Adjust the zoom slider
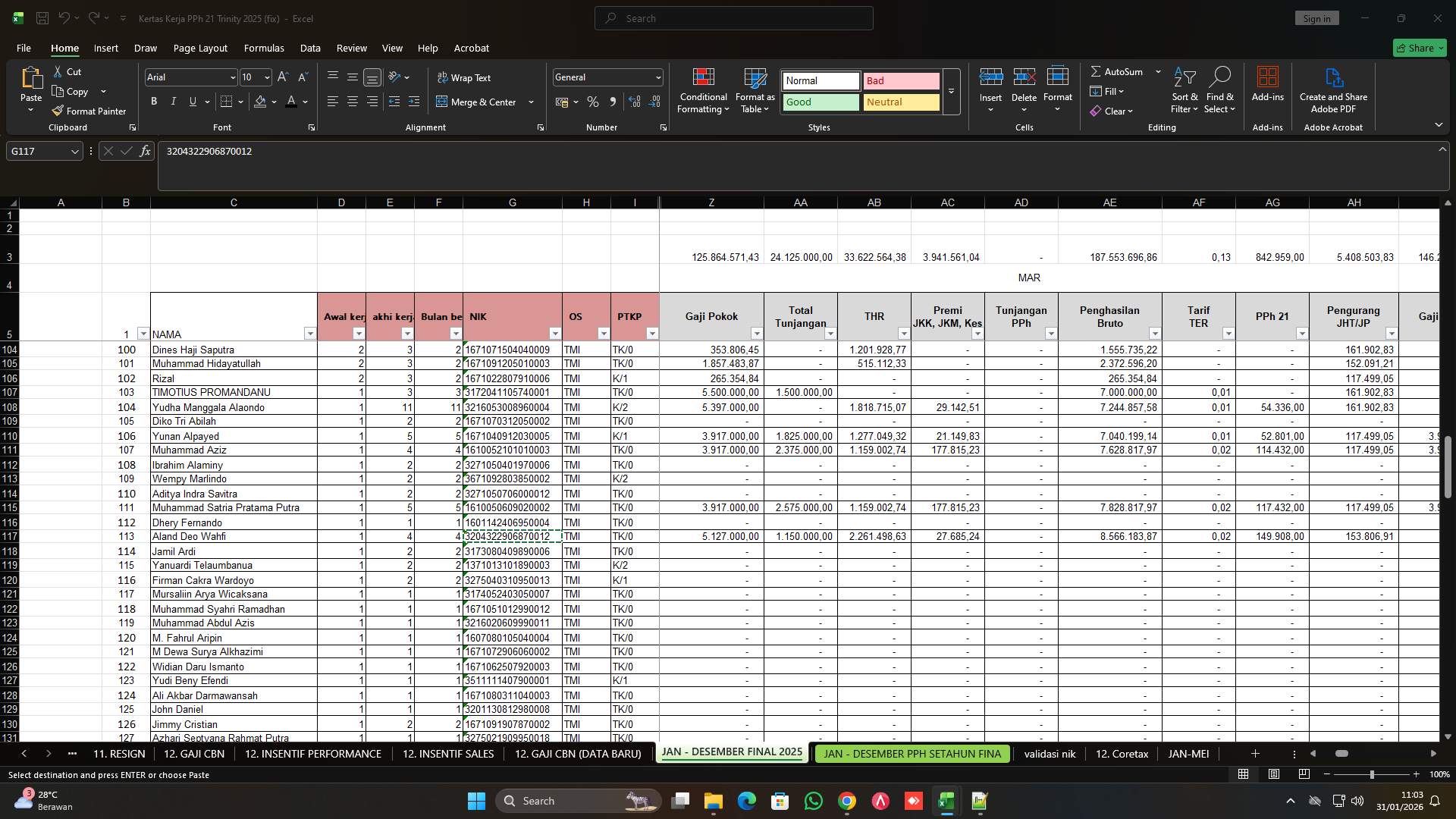1456x819 pixels. click(x=1372, y=774)
